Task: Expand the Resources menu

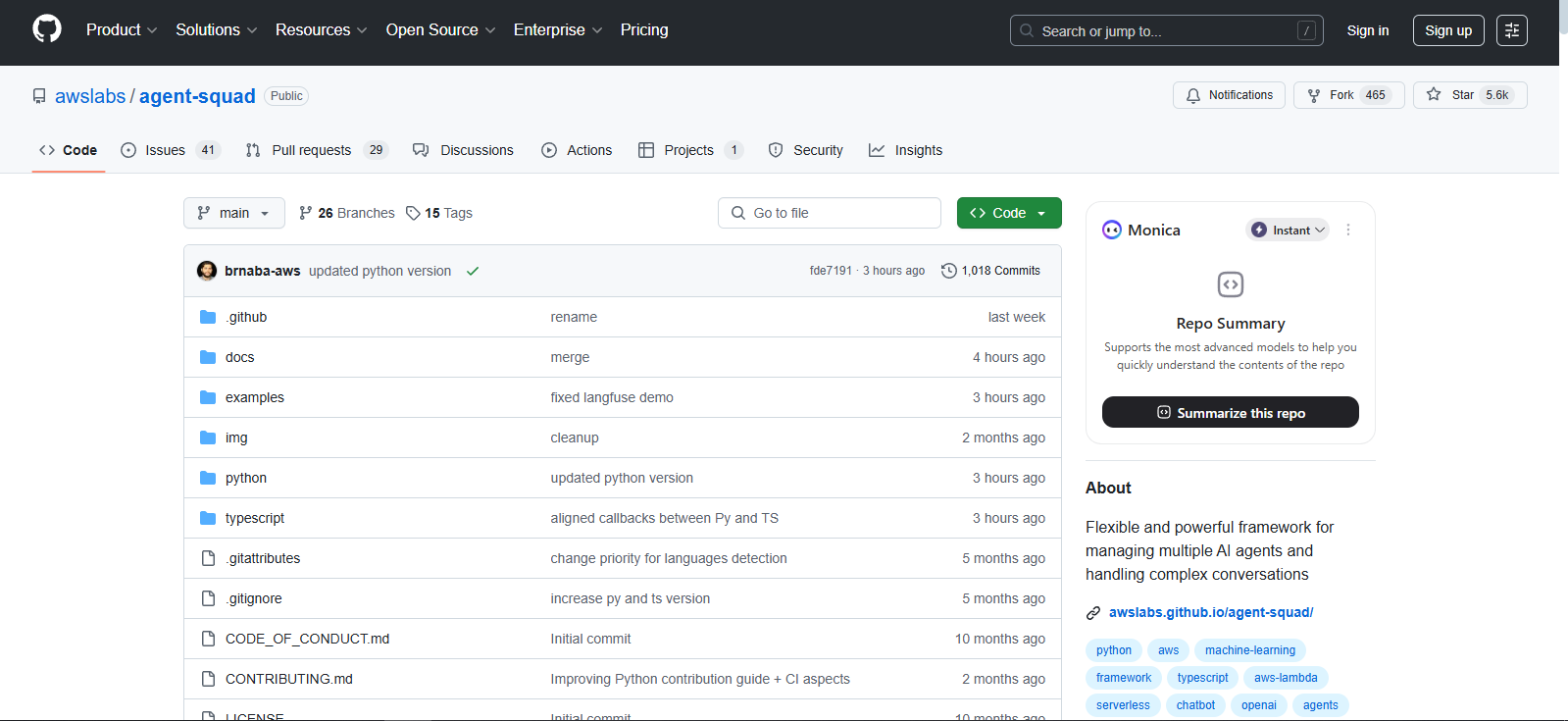Action: pos(322,30)
